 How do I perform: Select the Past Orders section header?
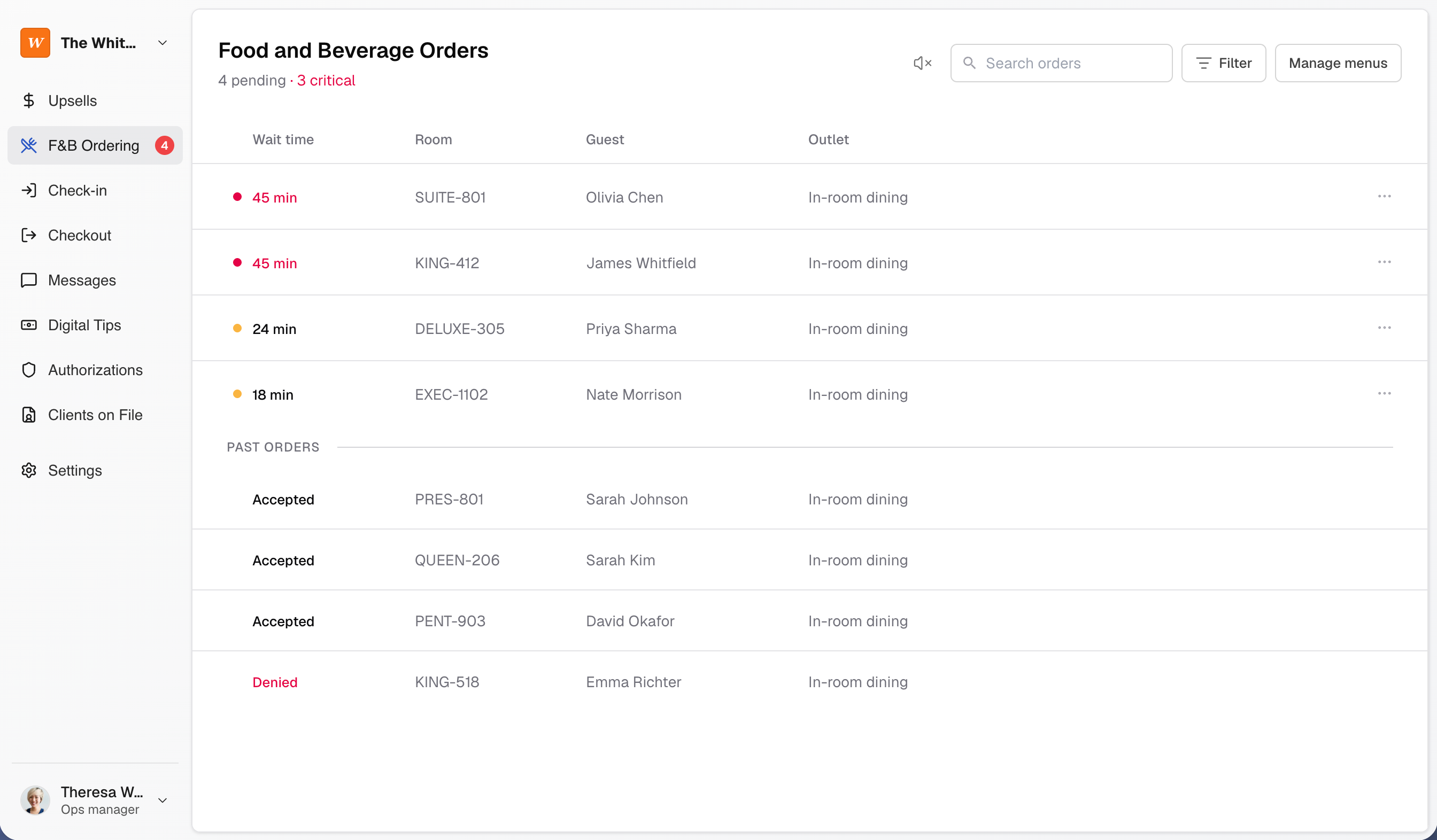pyautogui.click(x=273, y=447)
